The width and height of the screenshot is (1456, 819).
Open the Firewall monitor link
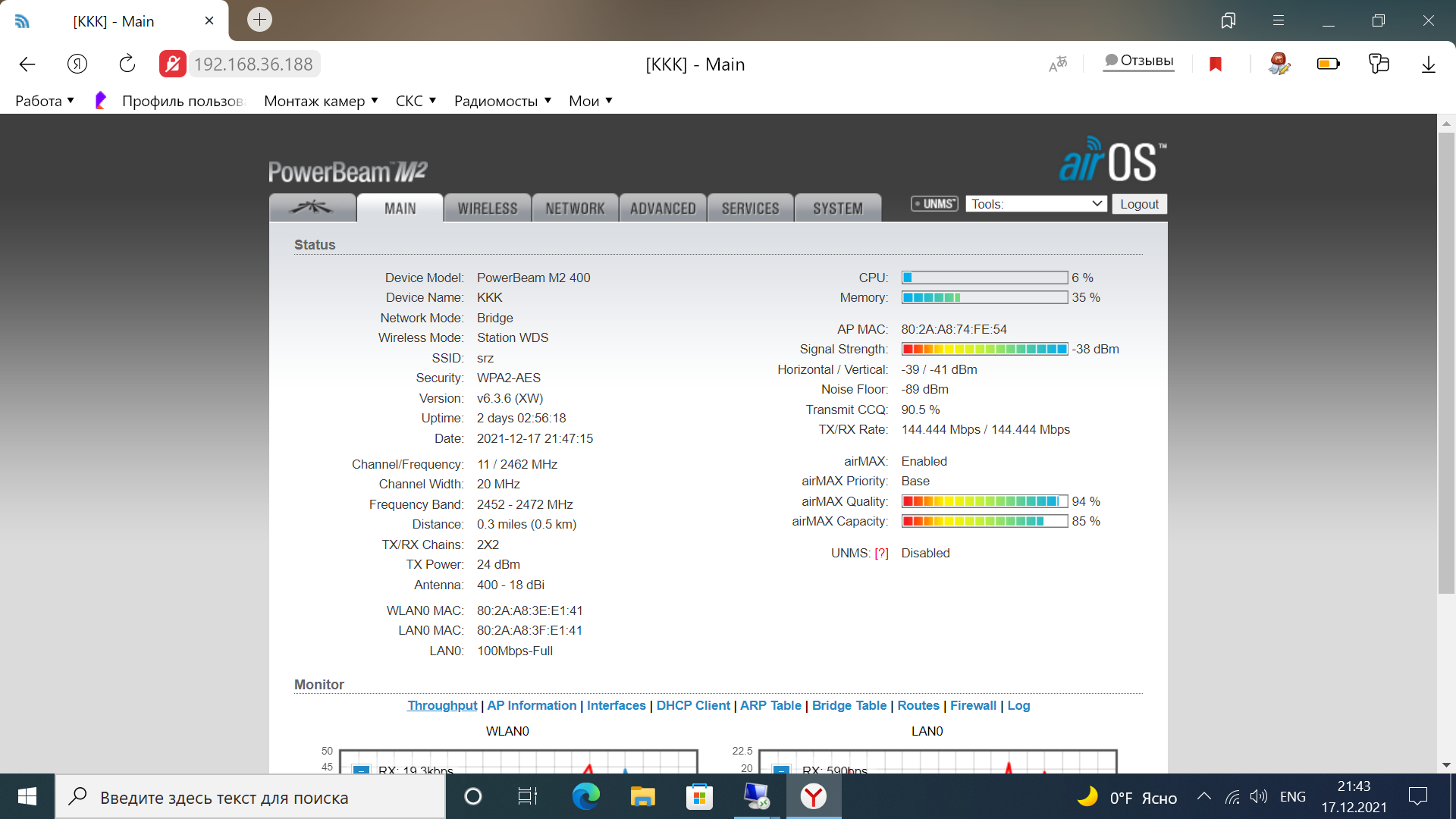pyautogui.click(x=973, y=705)
